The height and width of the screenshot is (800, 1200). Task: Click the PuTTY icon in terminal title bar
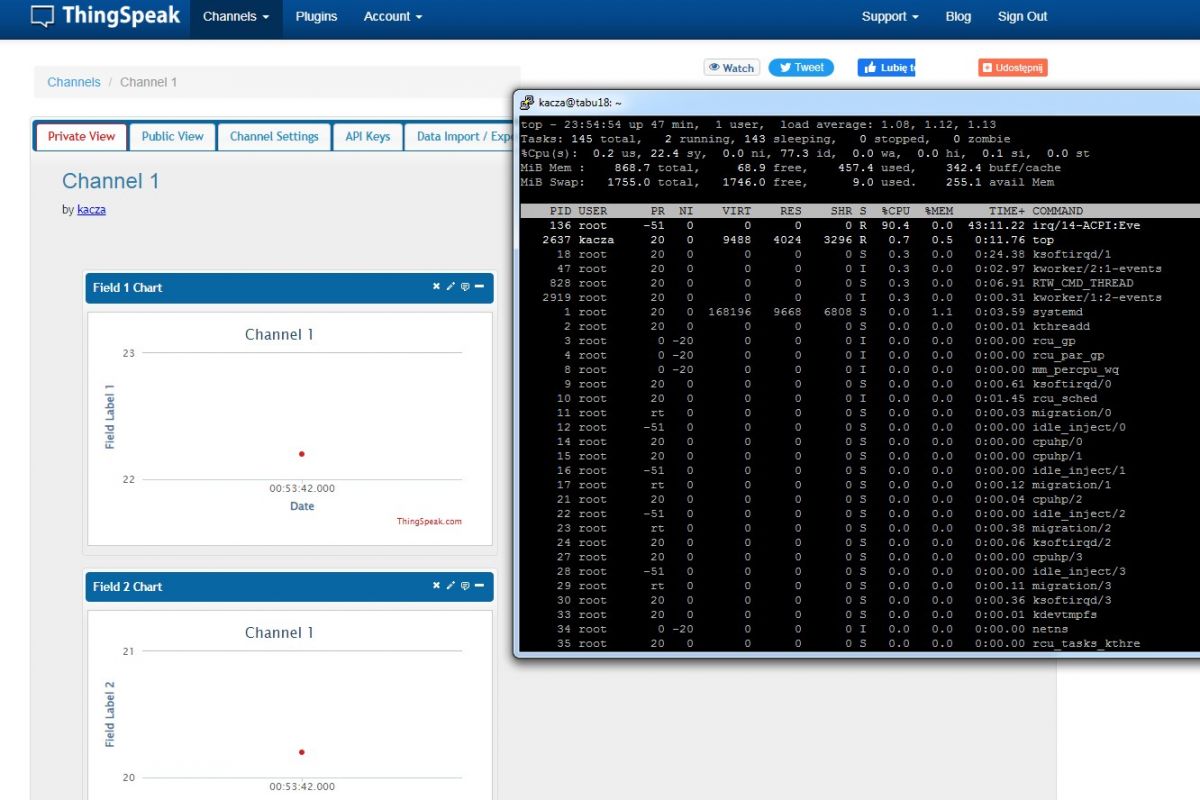526,102
